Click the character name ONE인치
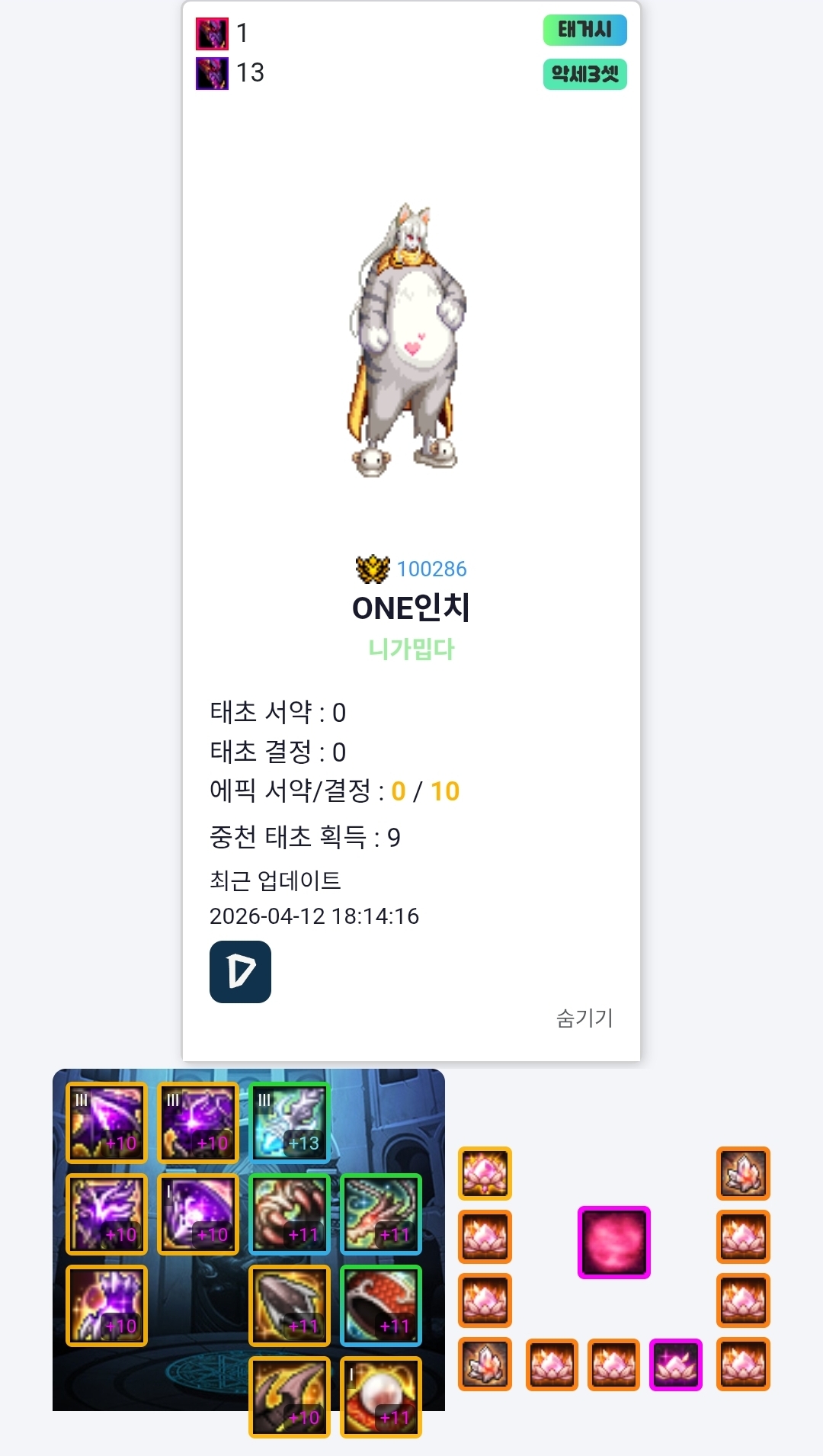 [x=411, y=608]
